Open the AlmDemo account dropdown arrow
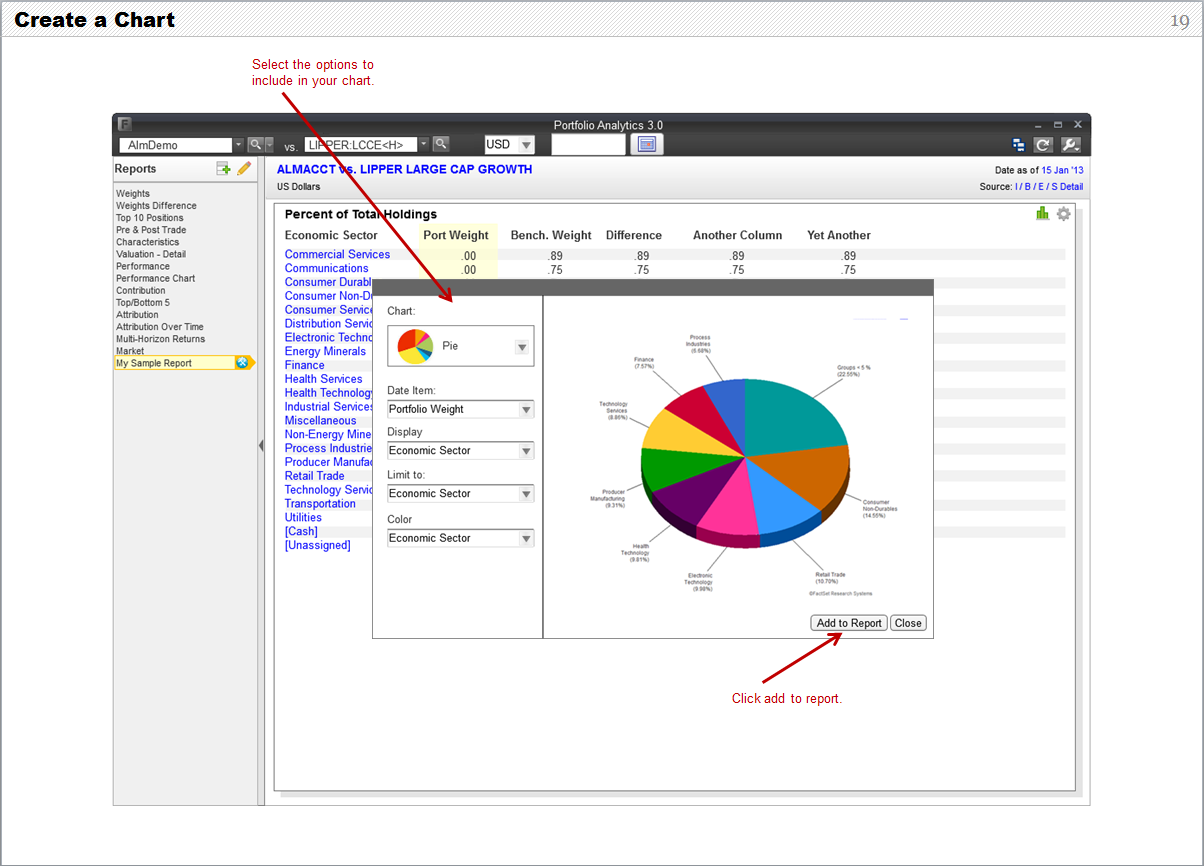The width and height of the screenshot is (1204, 867). (238, 145)
